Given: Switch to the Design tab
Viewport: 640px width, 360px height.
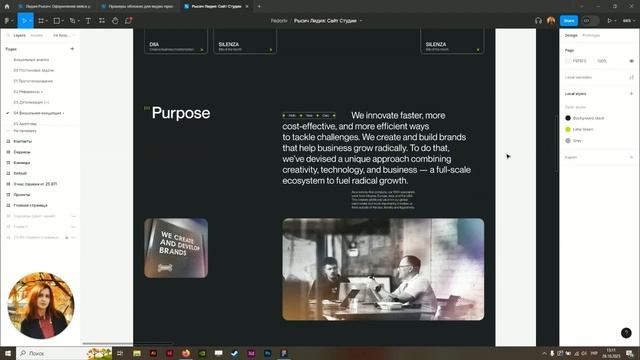Looking at the screenshot, I should pyautogui.click(x=571, y=36).
